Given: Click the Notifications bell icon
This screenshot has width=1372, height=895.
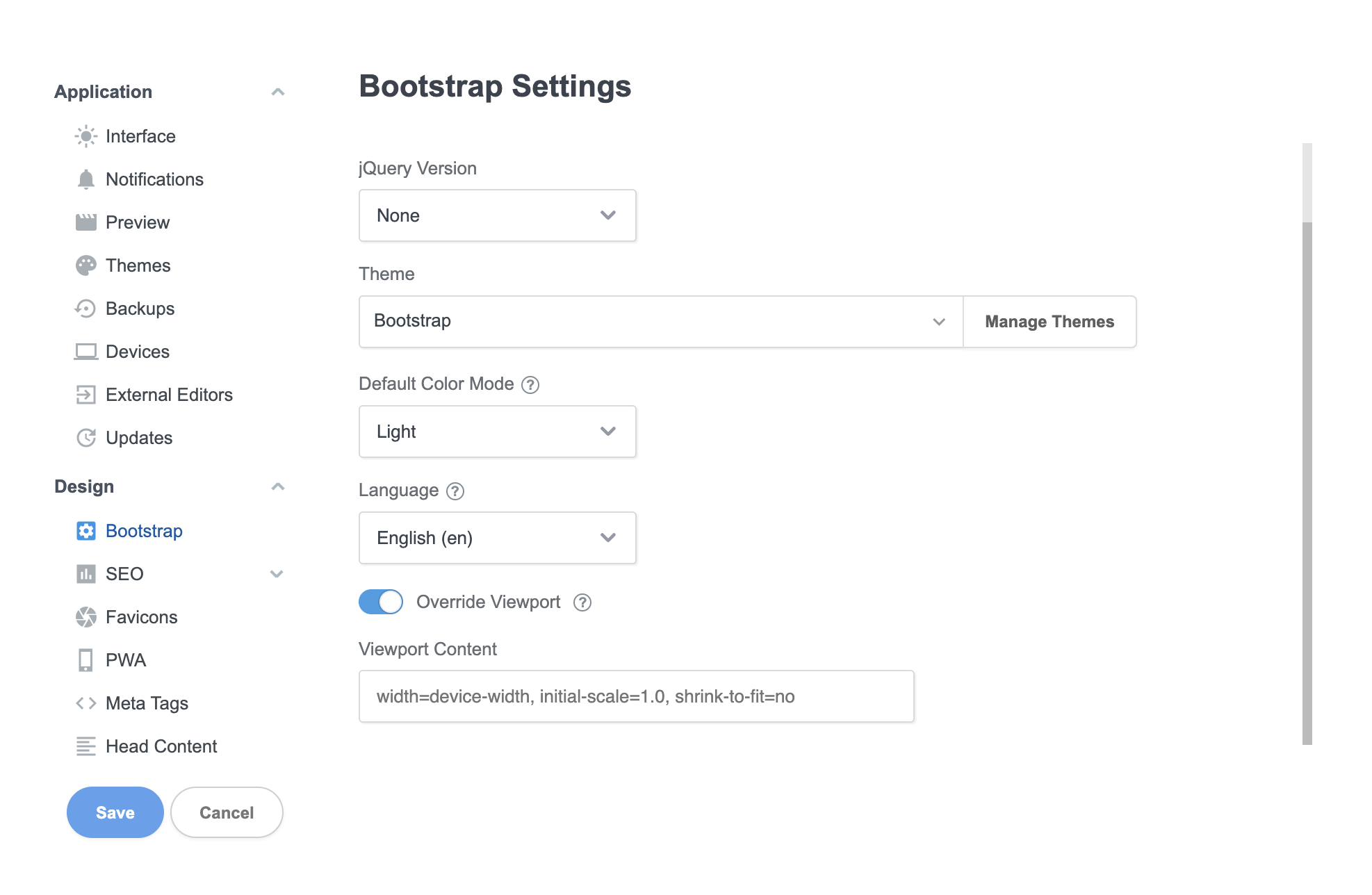Looking at the screenshot, I should (85, 179).
